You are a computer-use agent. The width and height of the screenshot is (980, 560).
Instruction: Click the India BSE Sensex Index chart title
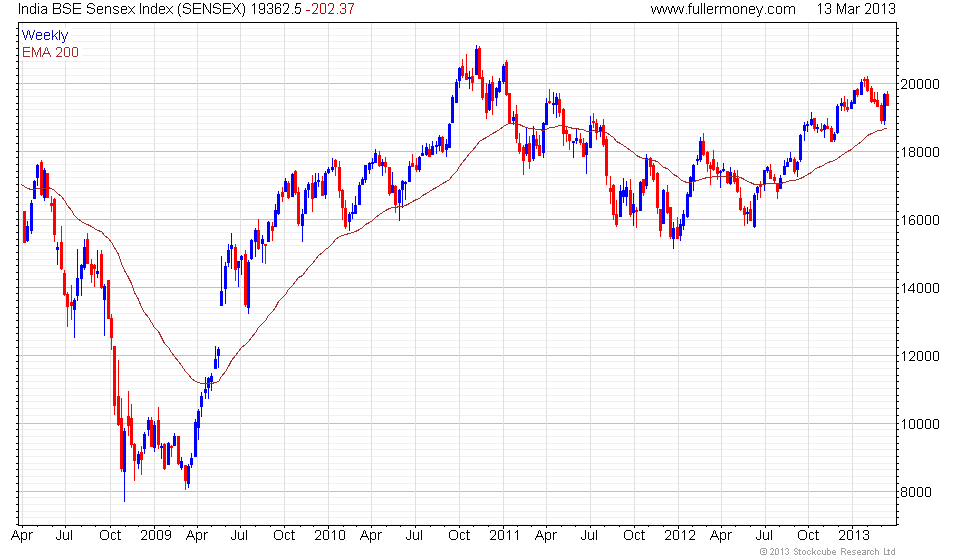tap(132, 9)
